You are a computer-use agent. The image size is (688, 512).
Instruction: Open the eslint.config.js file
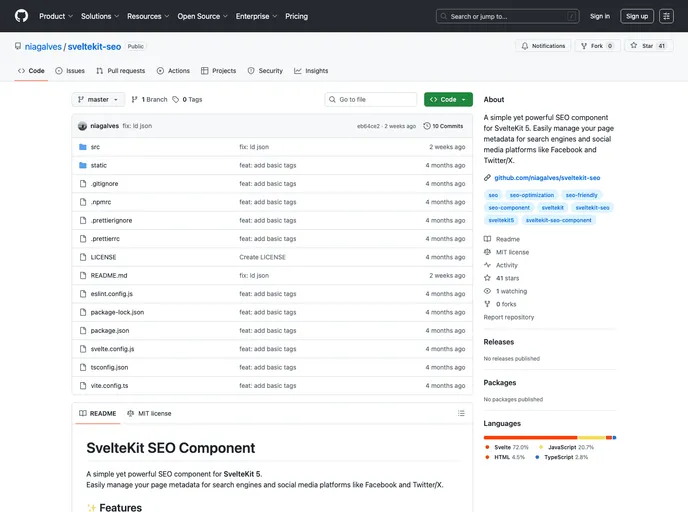click(111, 294)
